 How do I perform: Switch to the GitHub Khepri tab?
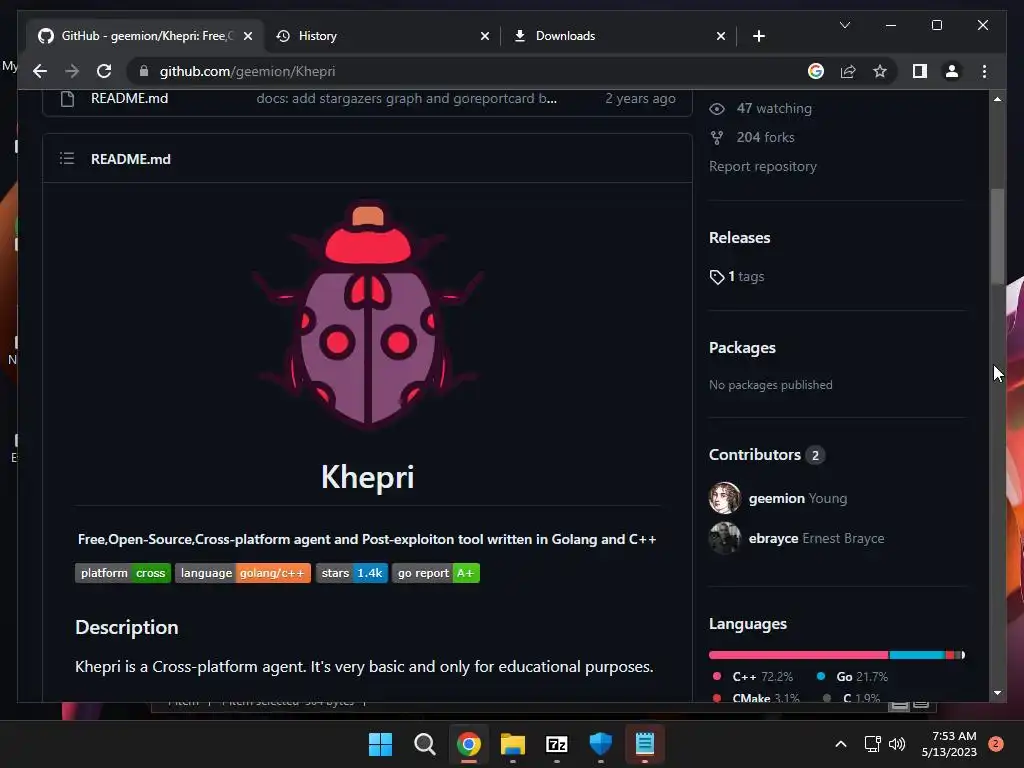[145, 36]
